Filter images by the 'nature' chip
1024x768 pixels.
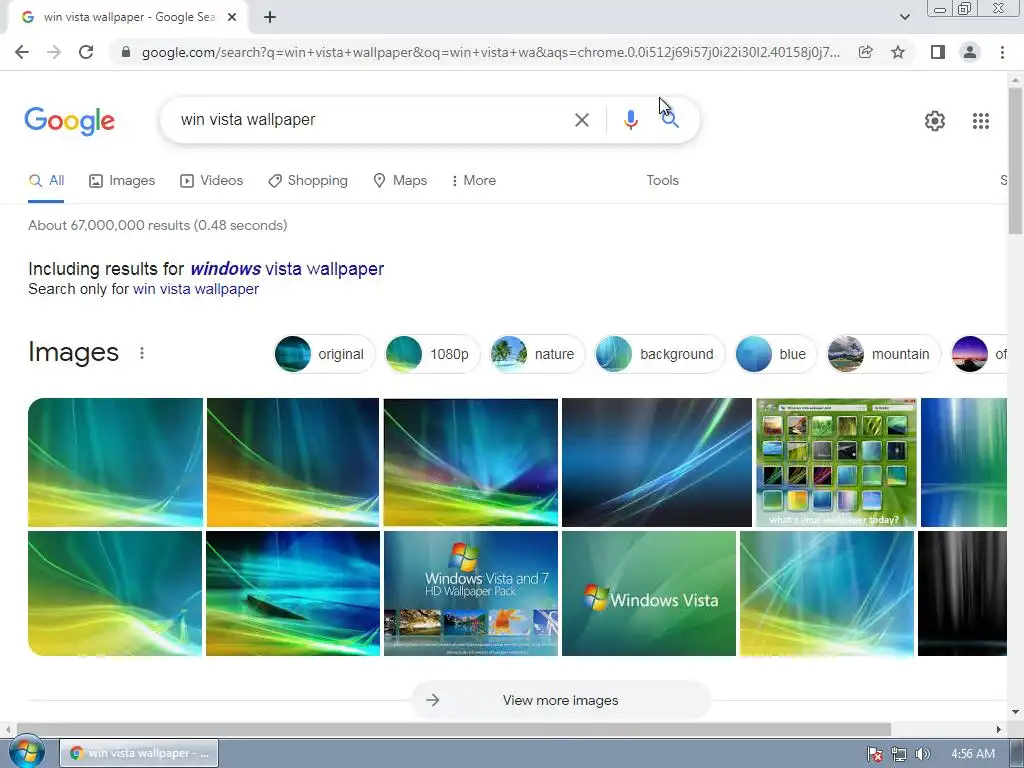[x=537, y=354]
